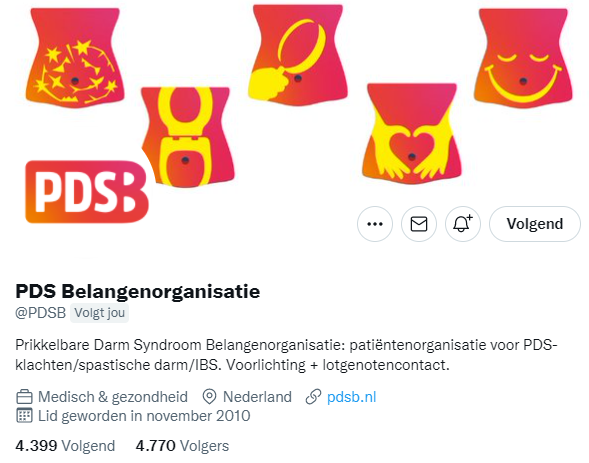The image size is (589, 463).
Task: Toggle the Volgend follow button
Action: (x=535, y=224)
